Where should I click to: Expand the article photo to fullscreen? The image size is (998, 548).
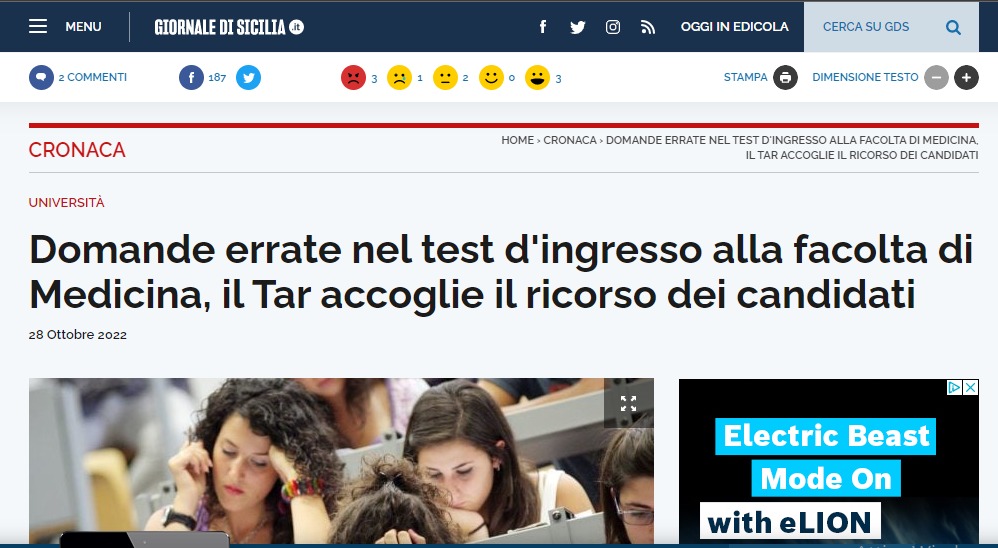click(628, 404)
